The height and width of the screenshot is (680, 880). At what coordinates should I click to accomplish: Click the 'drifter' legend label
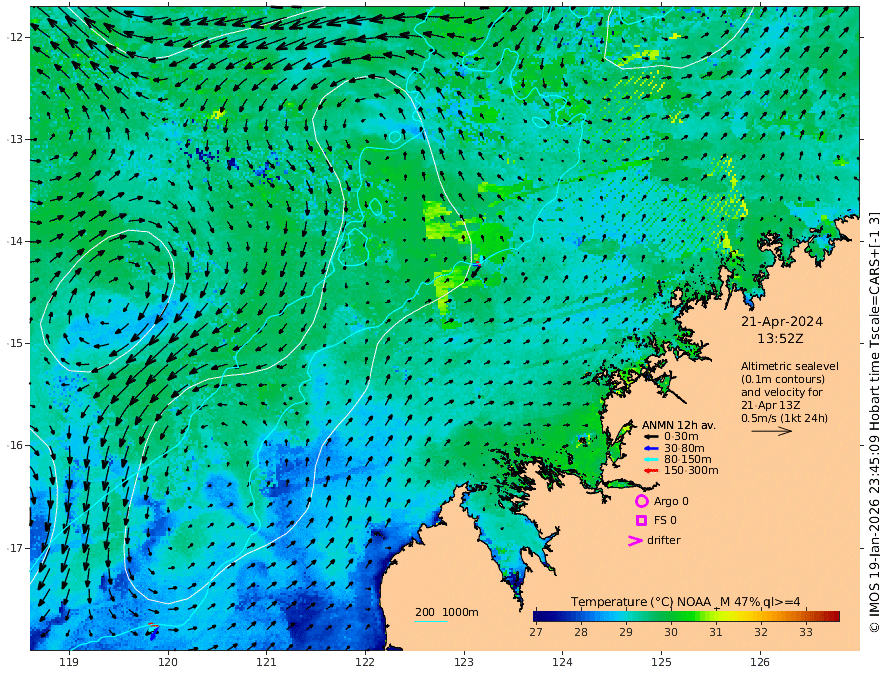tap(664, 540)
